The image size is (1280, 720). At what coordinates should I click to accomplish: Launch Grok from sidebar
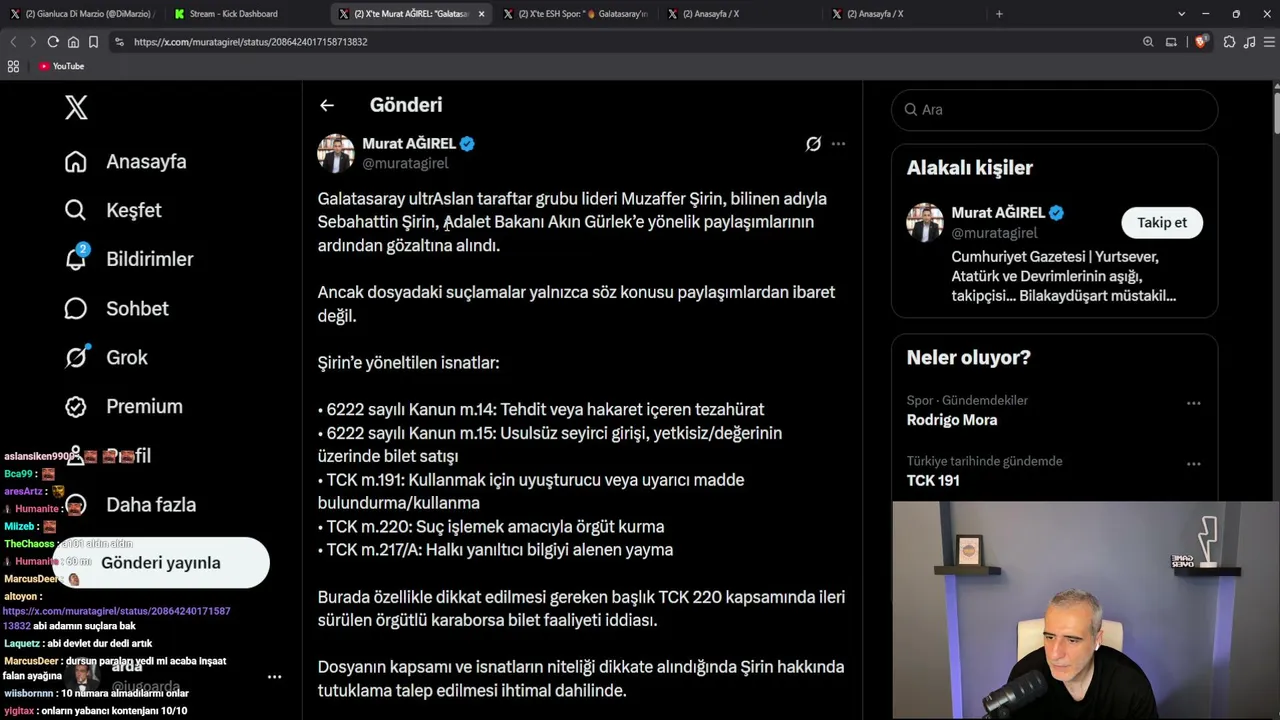106,357
